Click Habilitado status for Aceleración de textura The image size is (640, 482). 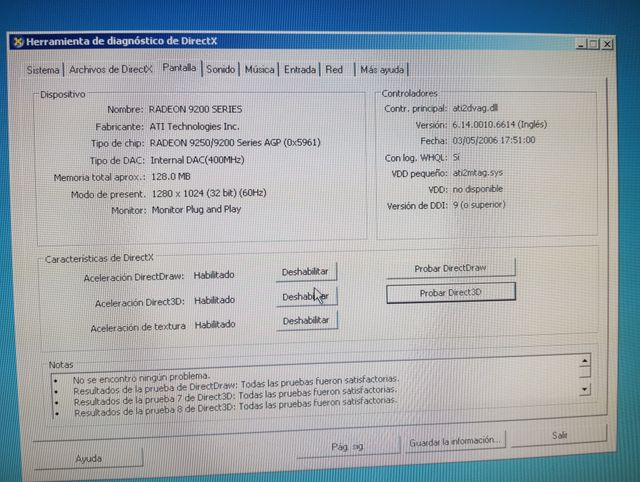click(215, 325)
